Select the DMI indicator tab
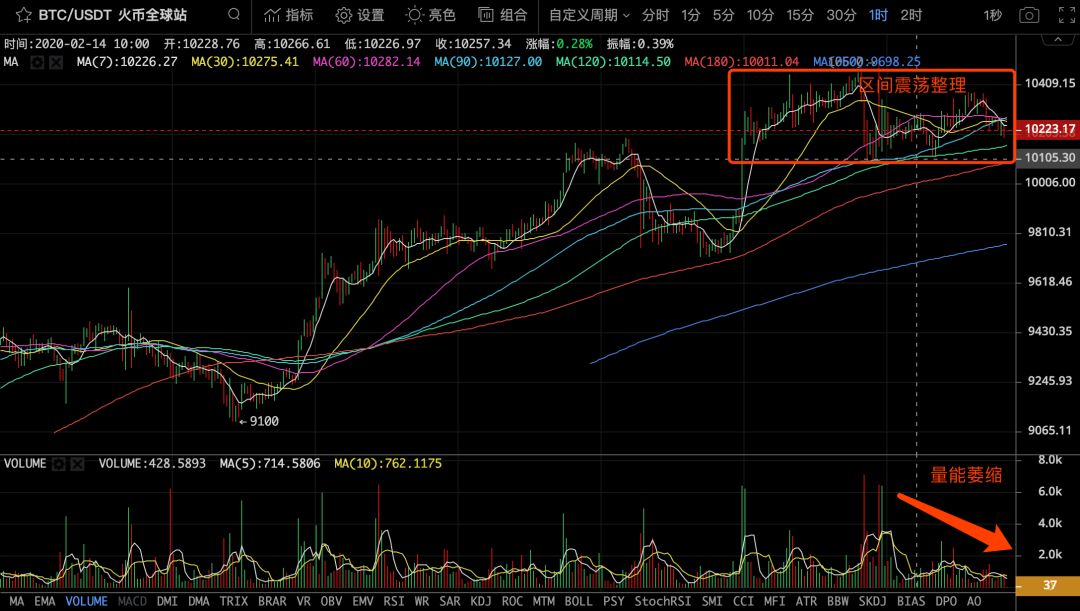This screenshot has height=611, width=1080. (167, 601)
